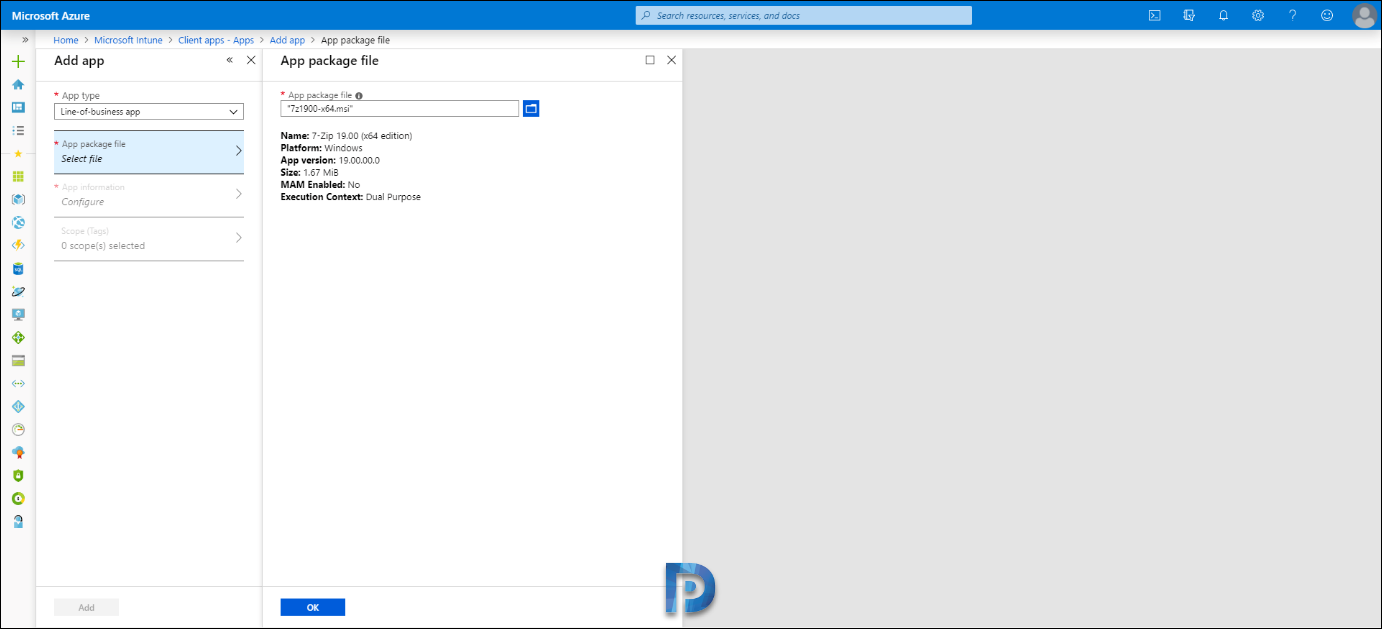Click the Execution Context: Dual Purpose text
Image resolution: width=1382 pixels, height=629 pixels.
[x=351, y=197]
